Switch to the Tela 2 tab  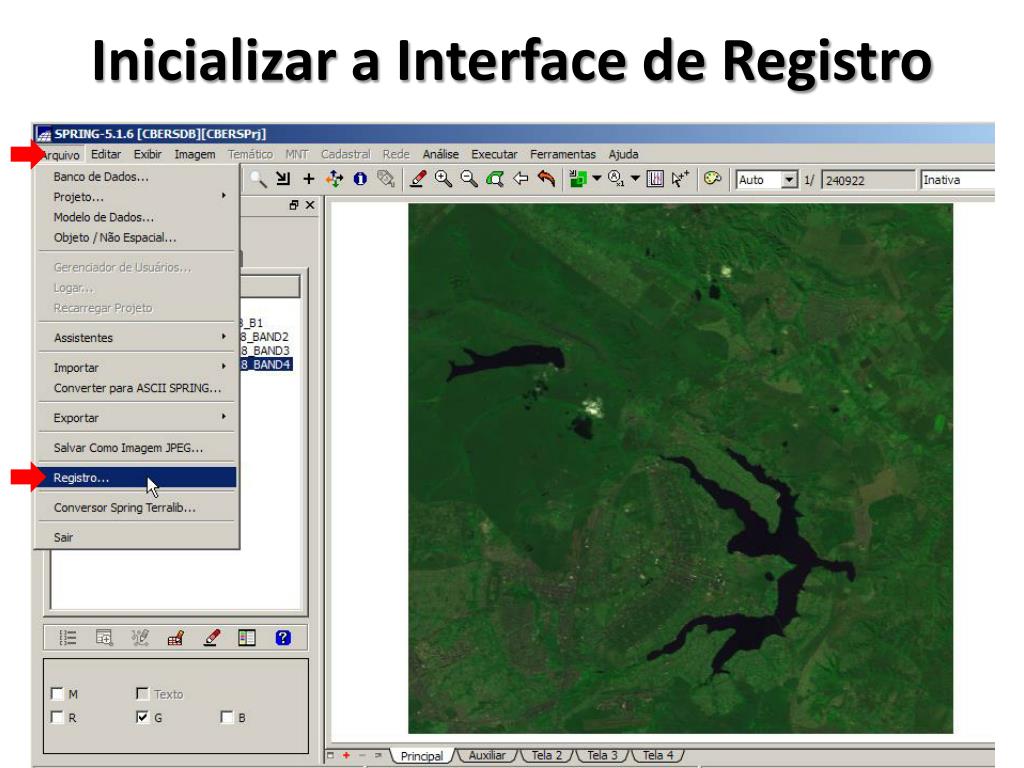coord(547,756)
